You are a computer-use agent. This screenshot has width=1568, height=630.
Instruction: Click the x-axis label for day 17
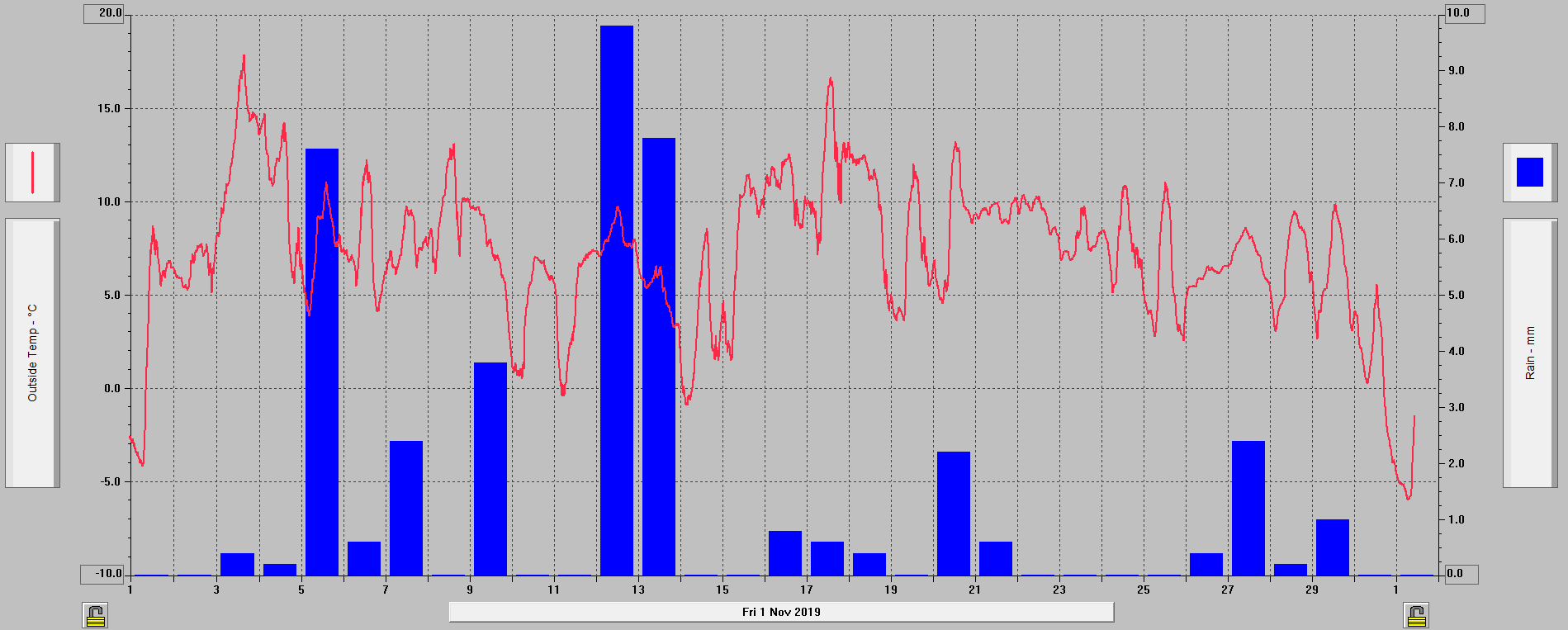coord(807,590)
